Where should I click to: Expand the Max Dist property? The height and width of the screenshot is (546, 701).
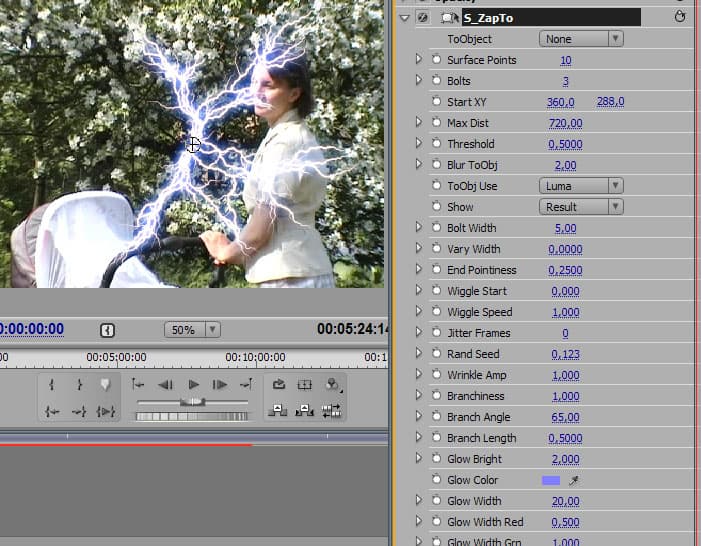click(x=418, y=122)
